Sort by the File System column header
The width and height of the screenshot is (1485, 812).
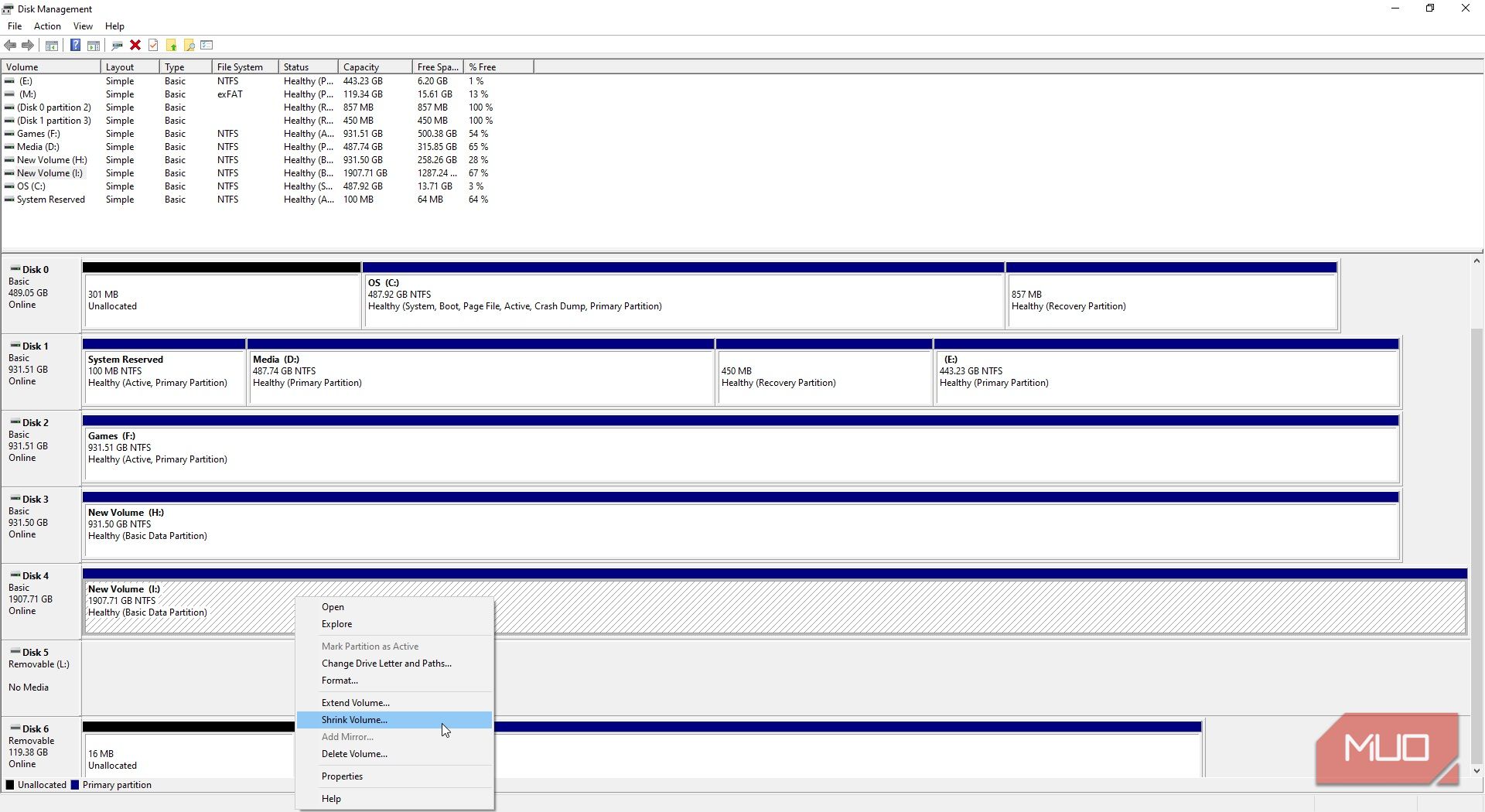point(245,67)
